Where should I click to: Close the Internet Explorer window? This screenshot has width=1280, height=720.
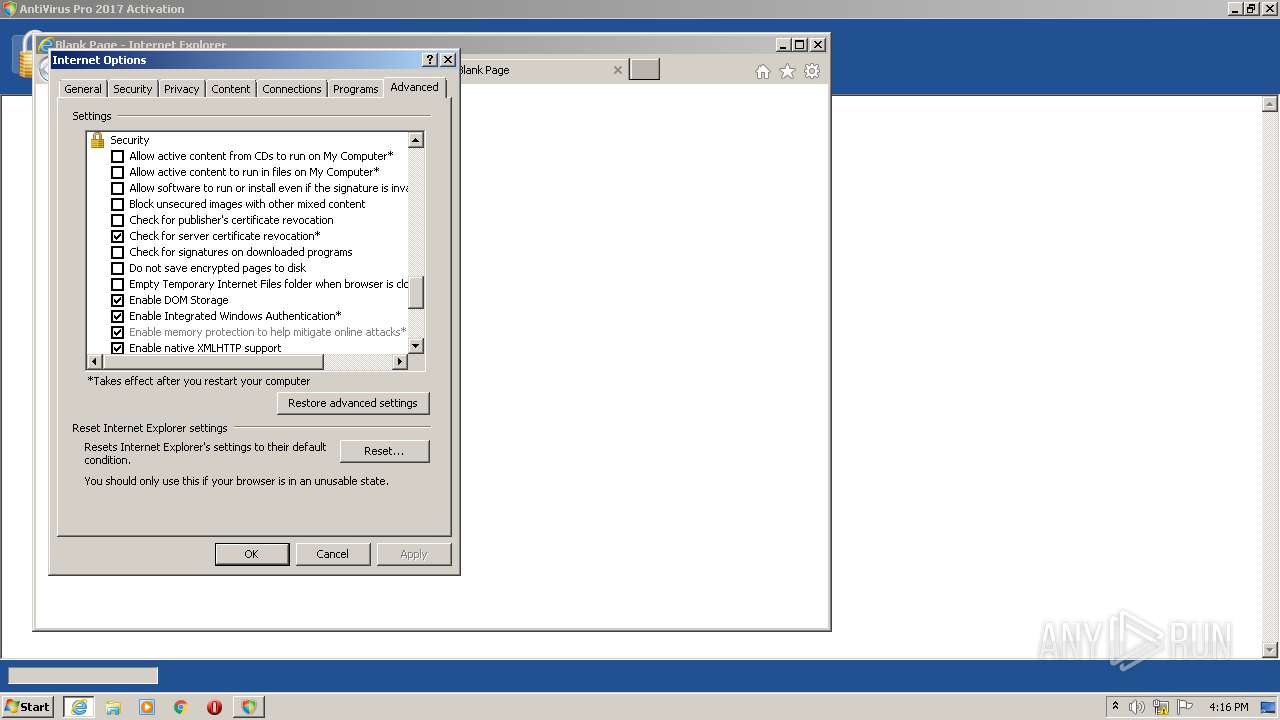point(818,45)
